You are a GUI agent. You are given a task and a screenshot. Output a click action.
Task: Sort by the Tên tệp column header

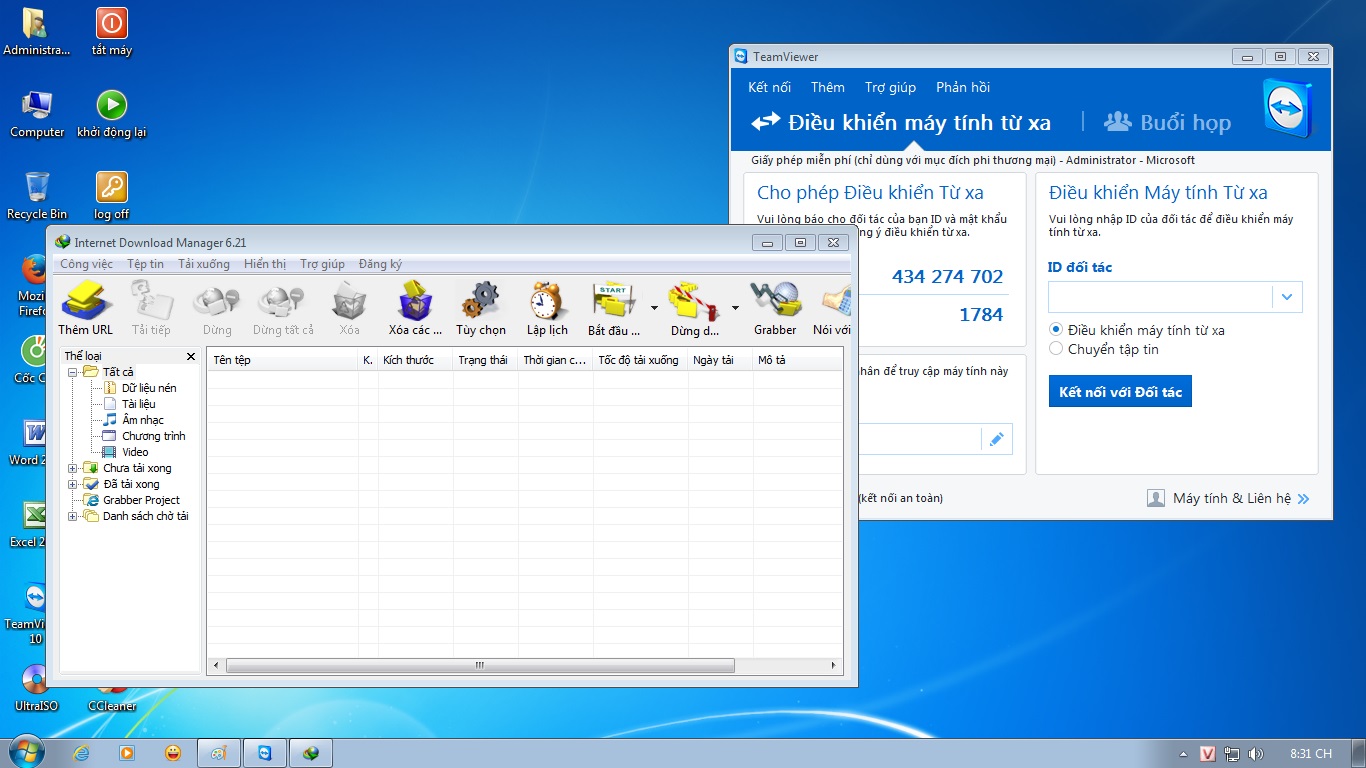coord(283,360)
